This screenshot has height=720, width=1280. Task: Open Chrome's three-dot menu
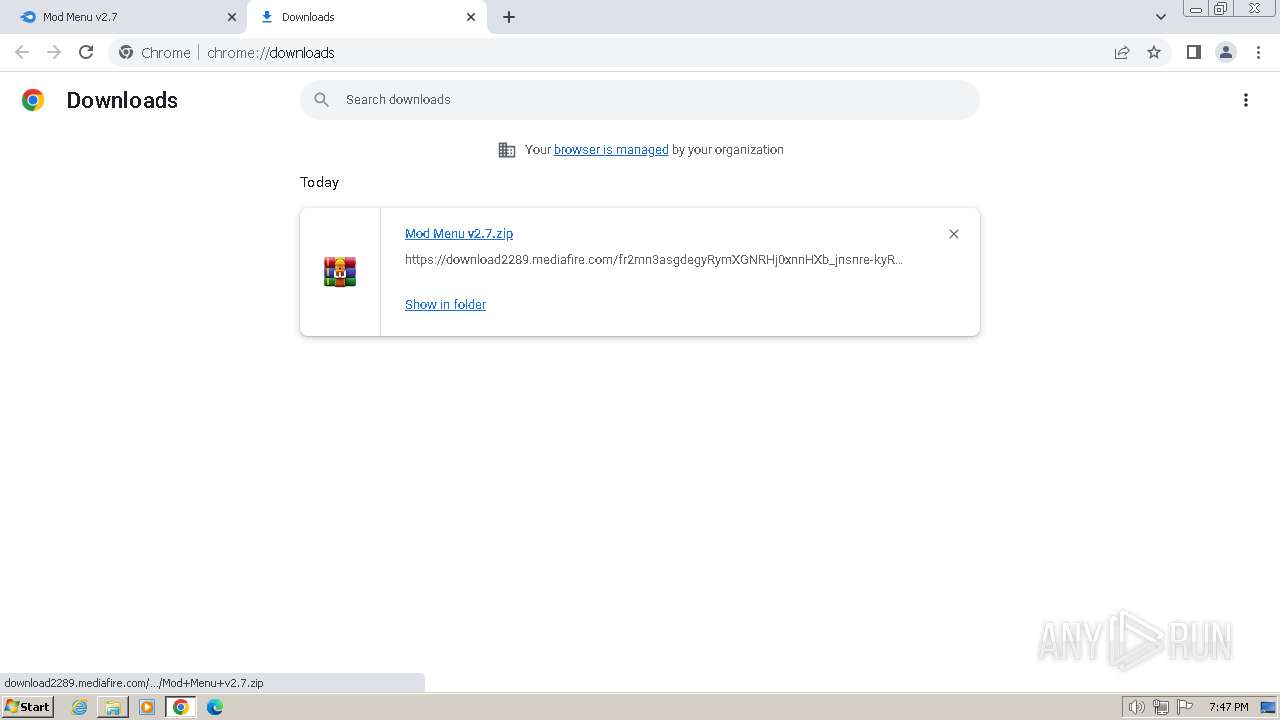1259,52
